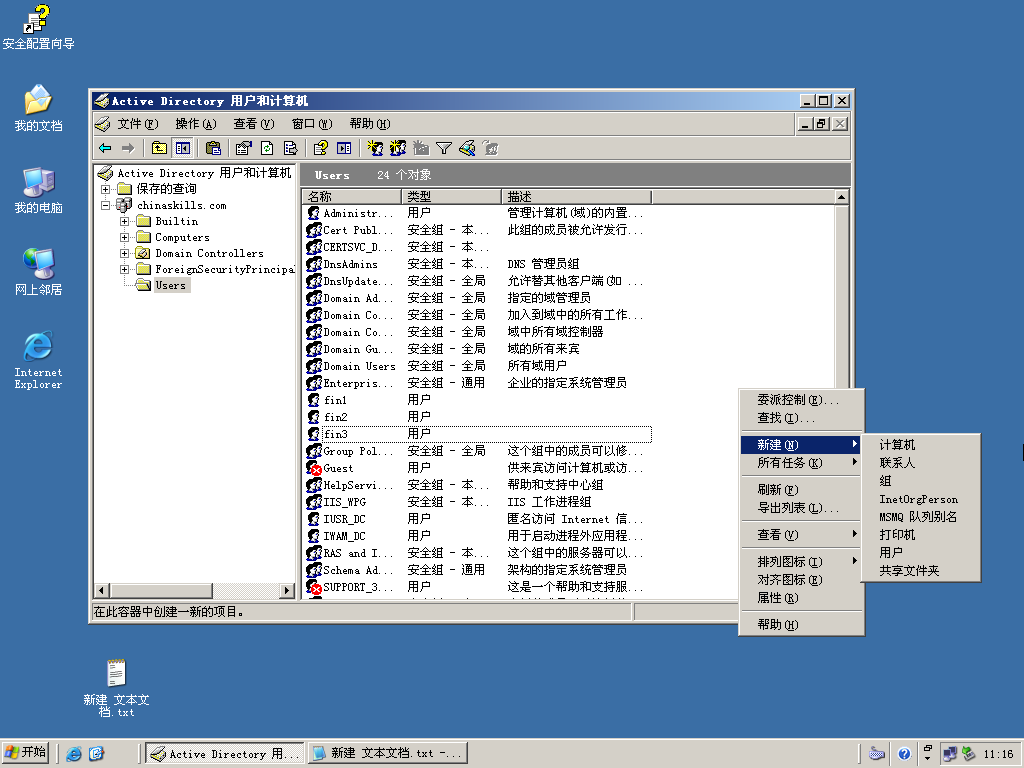Image resolution: width=1024 pixels, height=768 pixels.
Task: Click the Forward arrow toolbar icon
Action: point(128,148)
